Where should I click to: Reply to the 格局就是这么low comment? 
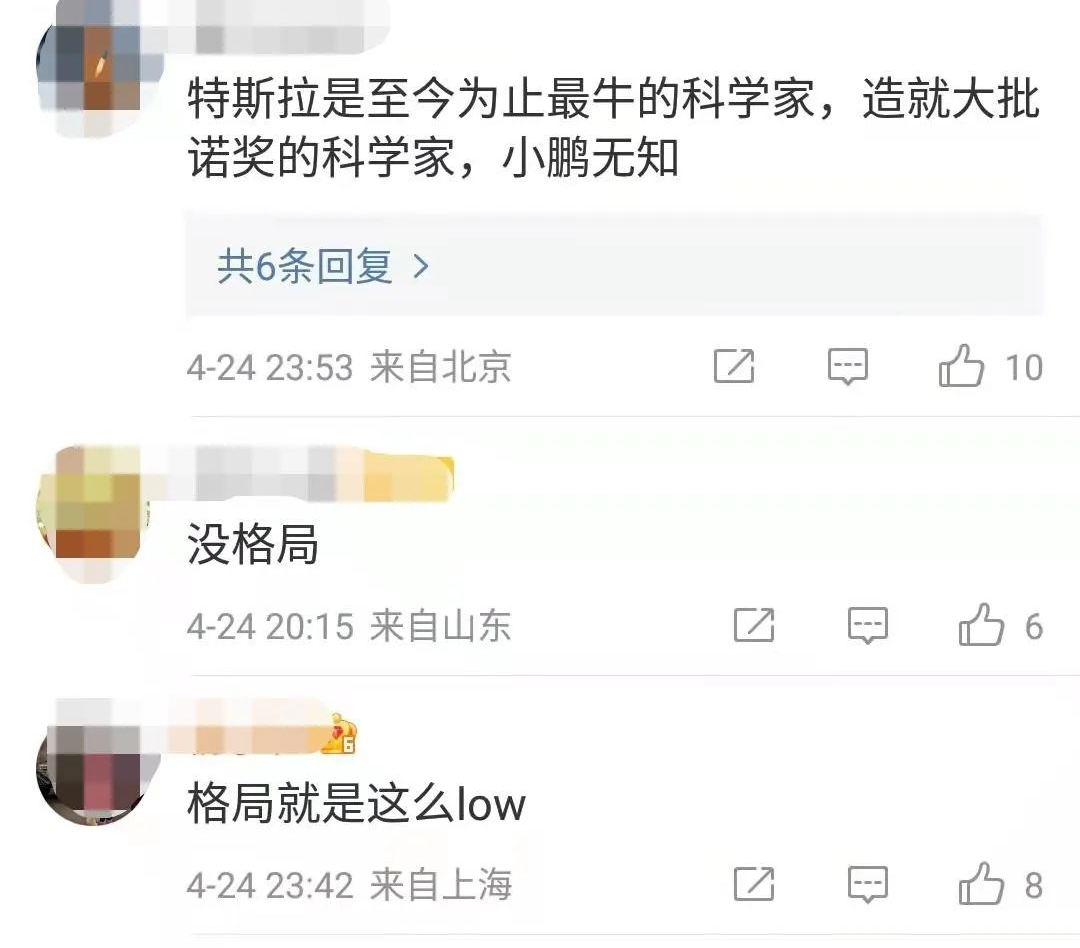point(868,885)
